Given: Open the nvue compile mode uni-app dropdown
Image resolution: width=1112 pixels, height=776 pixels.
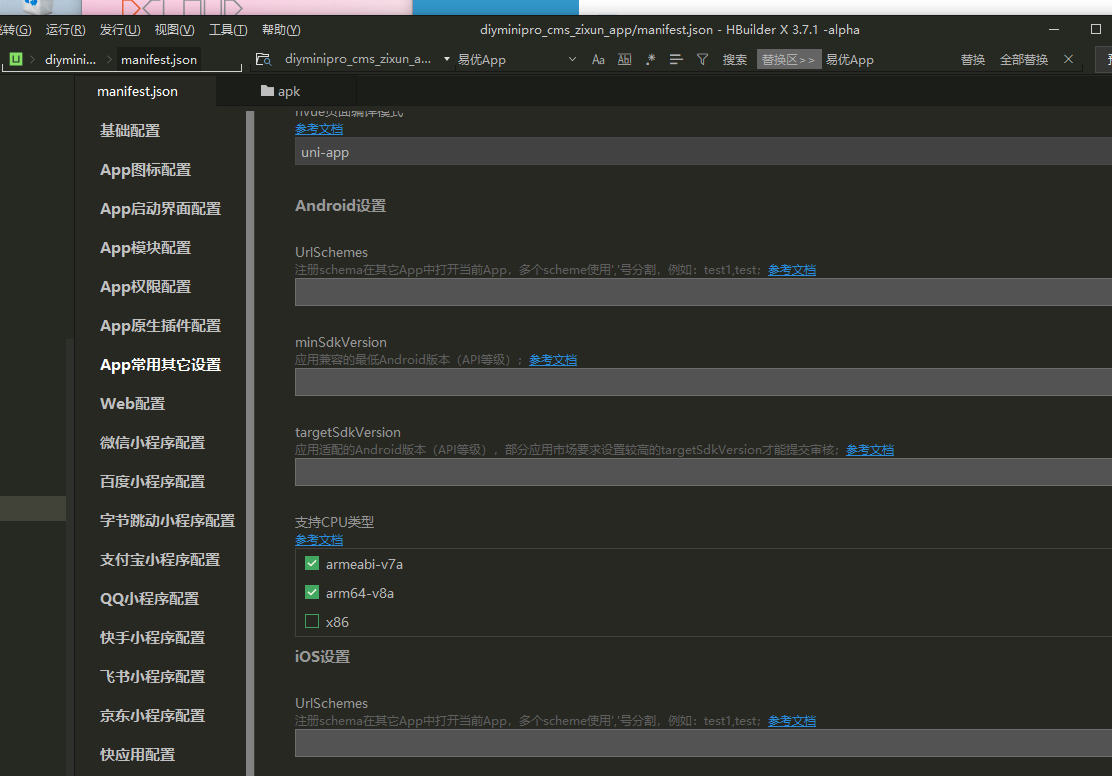Looking at the screenshot, I should [700, 152].
